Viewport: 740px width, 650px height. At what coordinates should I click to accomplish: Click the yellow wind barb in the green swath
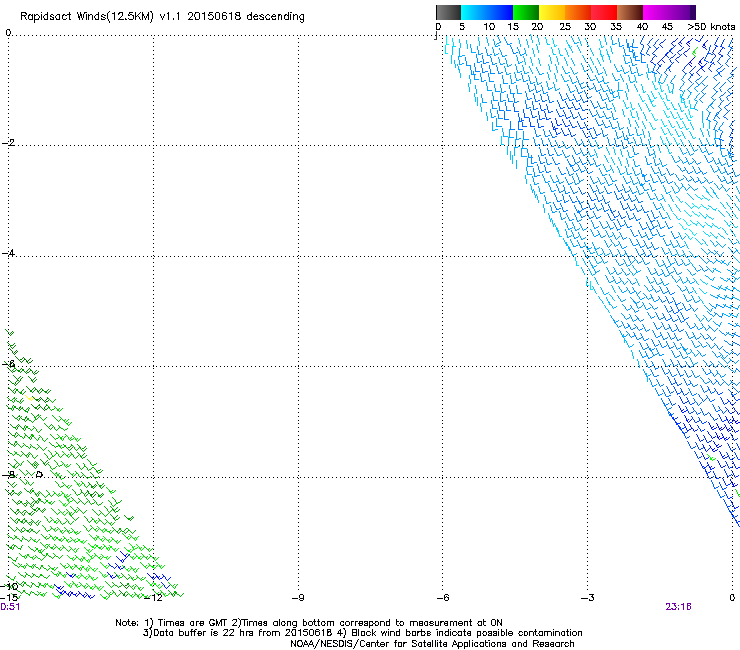coord(30,398)
